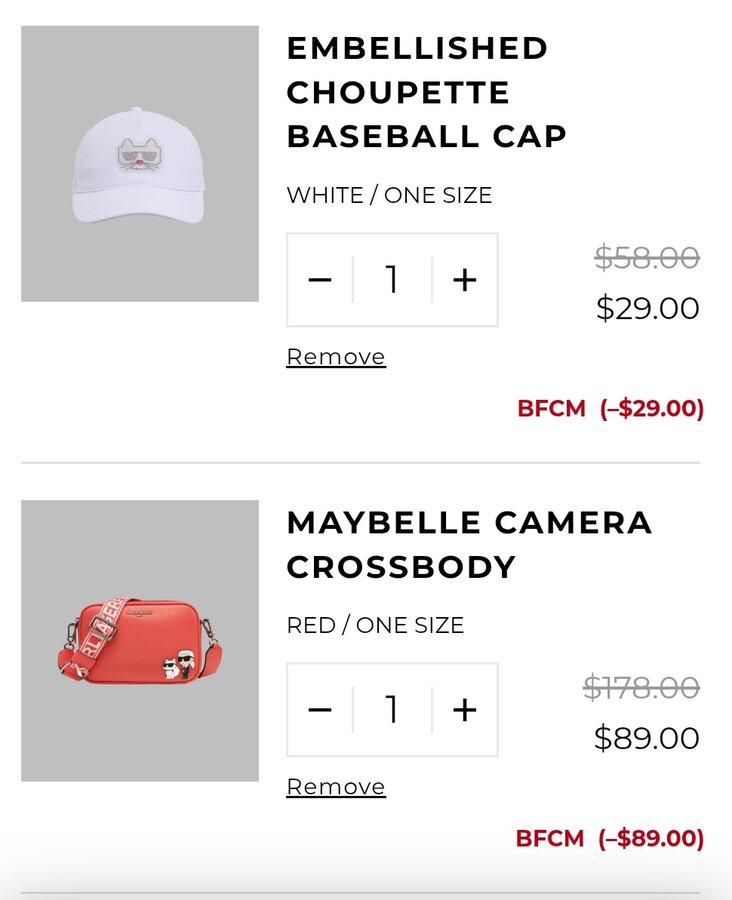This screenshot has width=732, height=900.
Task: Click the crossed-out $178.00 original price
Action: click(641, 687)
